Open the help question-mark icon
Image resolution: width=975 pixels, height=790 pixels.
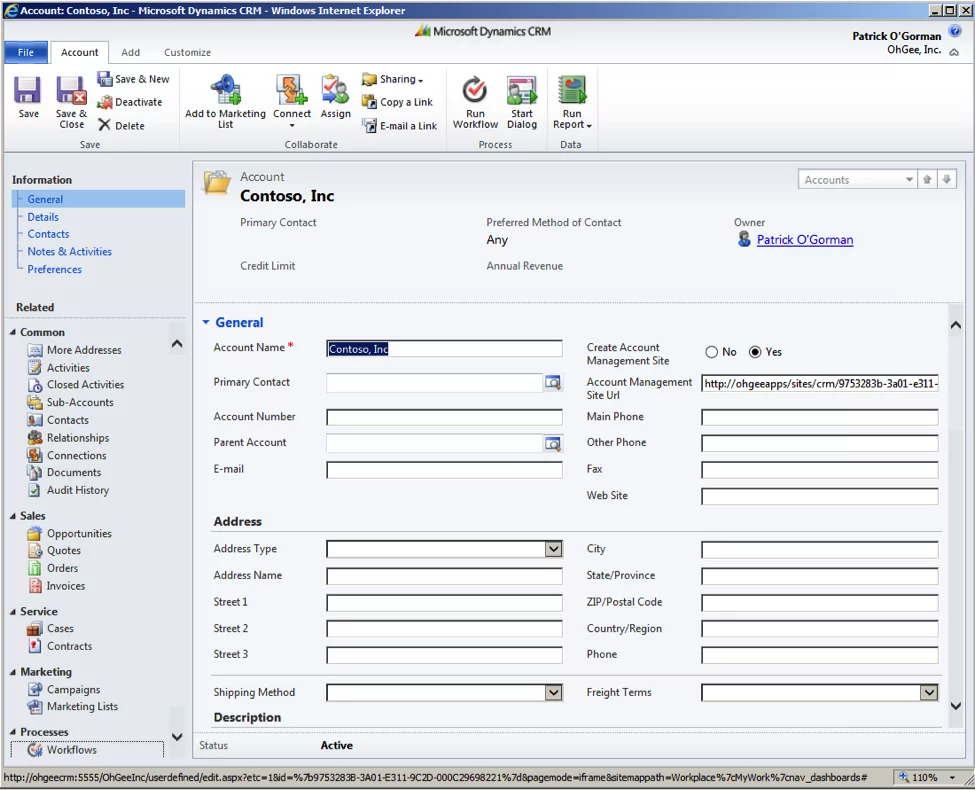[x=955, y=31]
